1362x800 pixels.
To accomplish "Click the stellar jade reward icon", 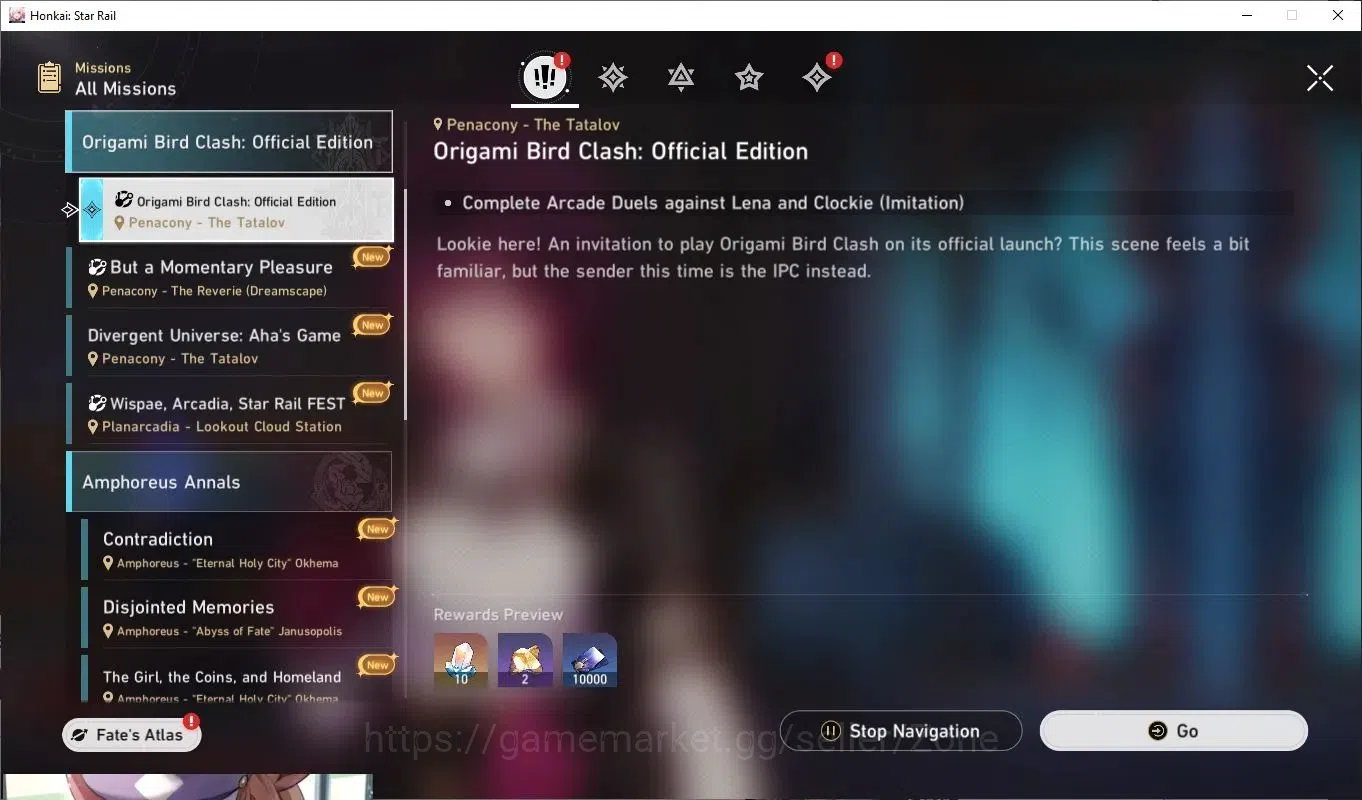I will coord(461,660).
